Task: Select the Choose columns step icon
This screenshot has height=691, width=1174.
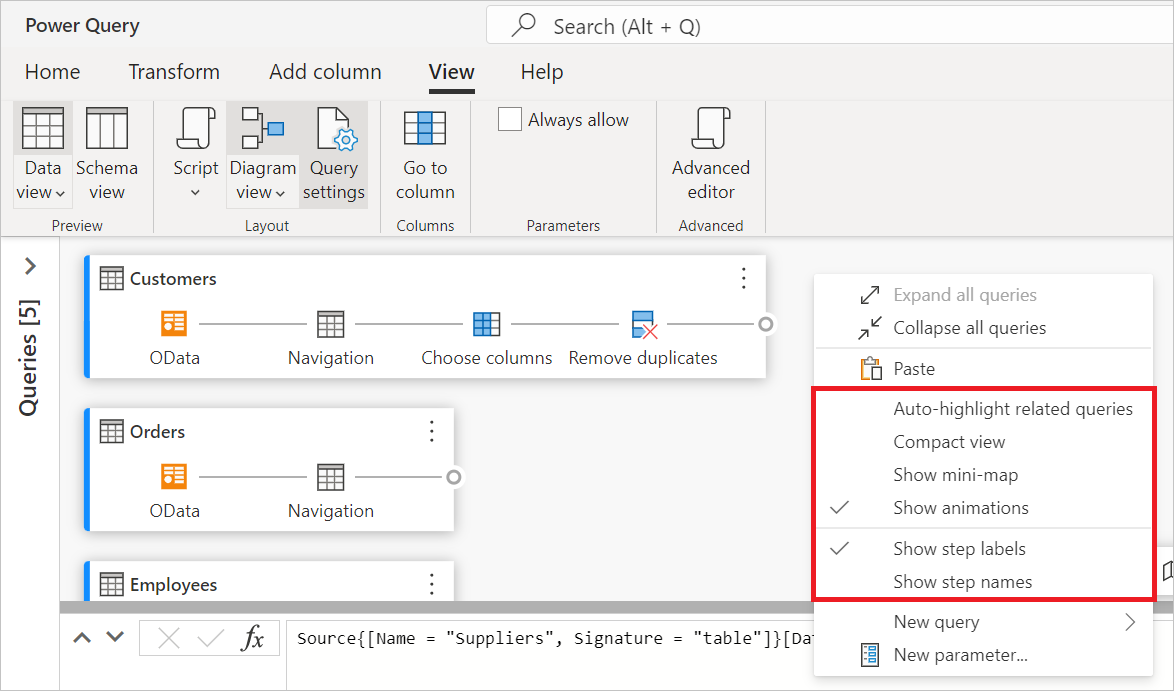Action: [487, 324]
